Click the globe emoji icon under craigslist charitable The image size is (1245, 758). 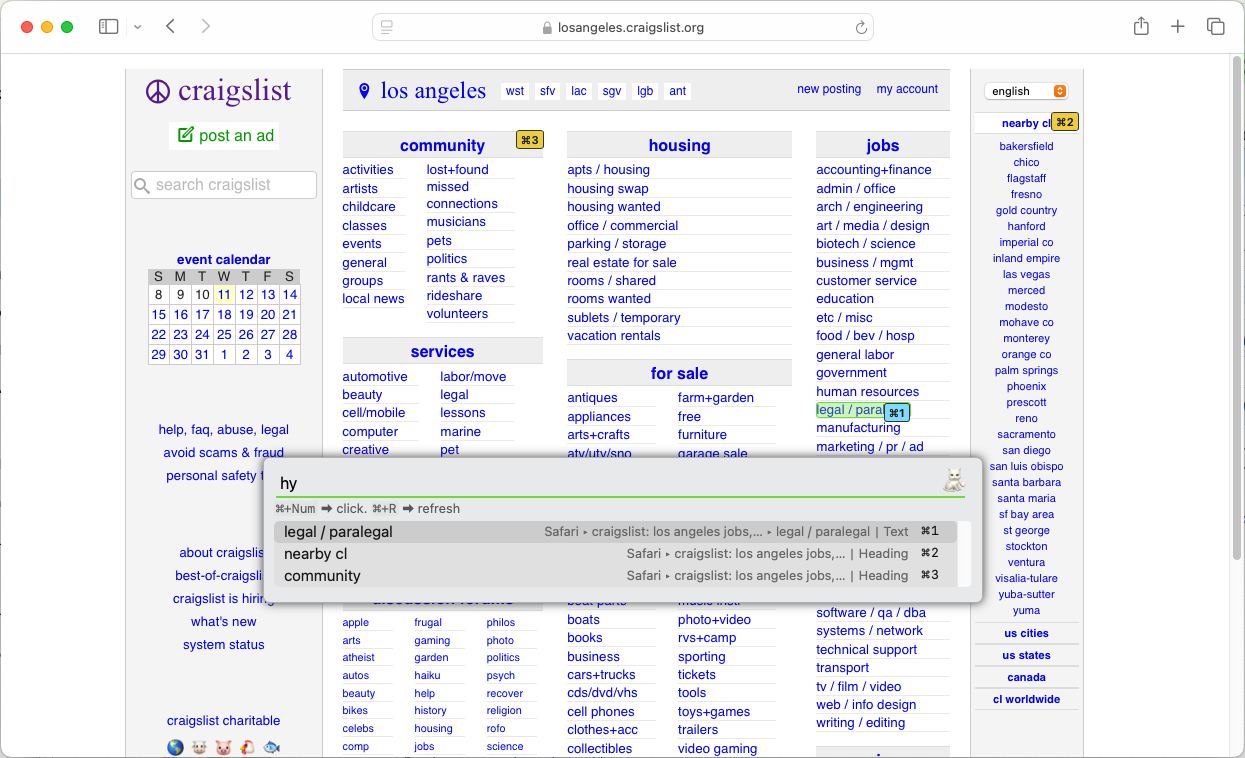click(x=175, y=747)
